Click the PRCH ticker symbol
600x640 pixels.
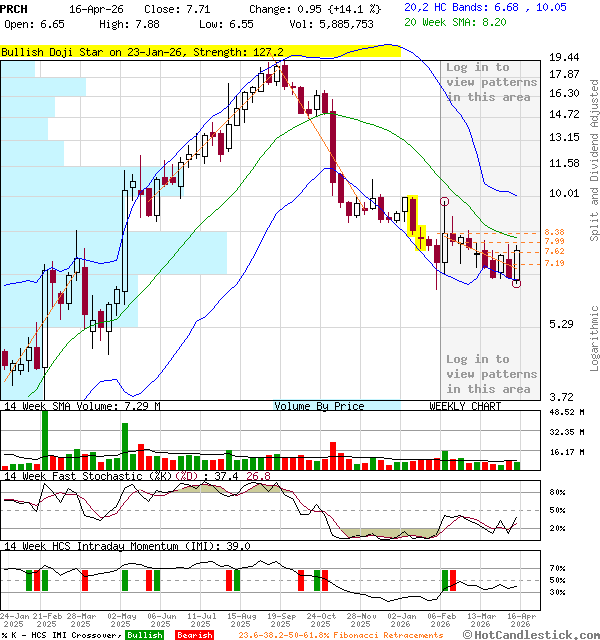(16, 7)
